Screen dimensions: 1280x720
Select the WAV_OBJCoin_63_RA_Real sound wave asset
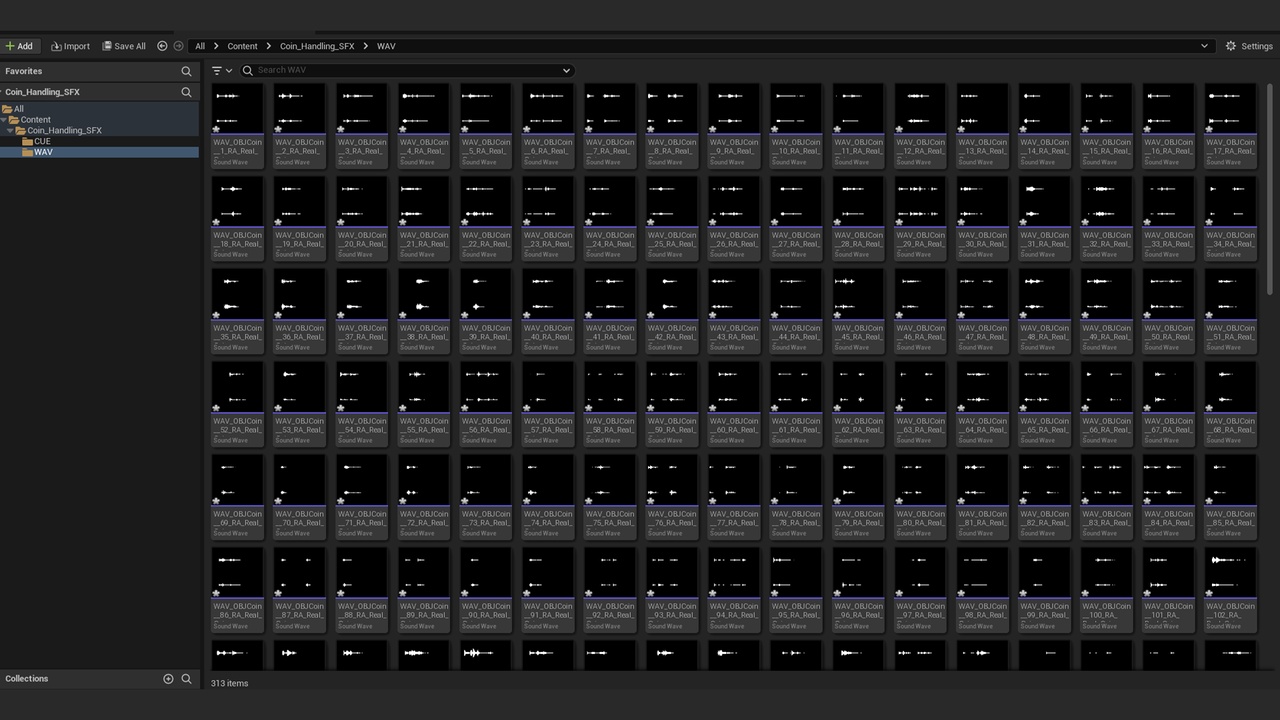pyautogui.click(x=920, y=404)
